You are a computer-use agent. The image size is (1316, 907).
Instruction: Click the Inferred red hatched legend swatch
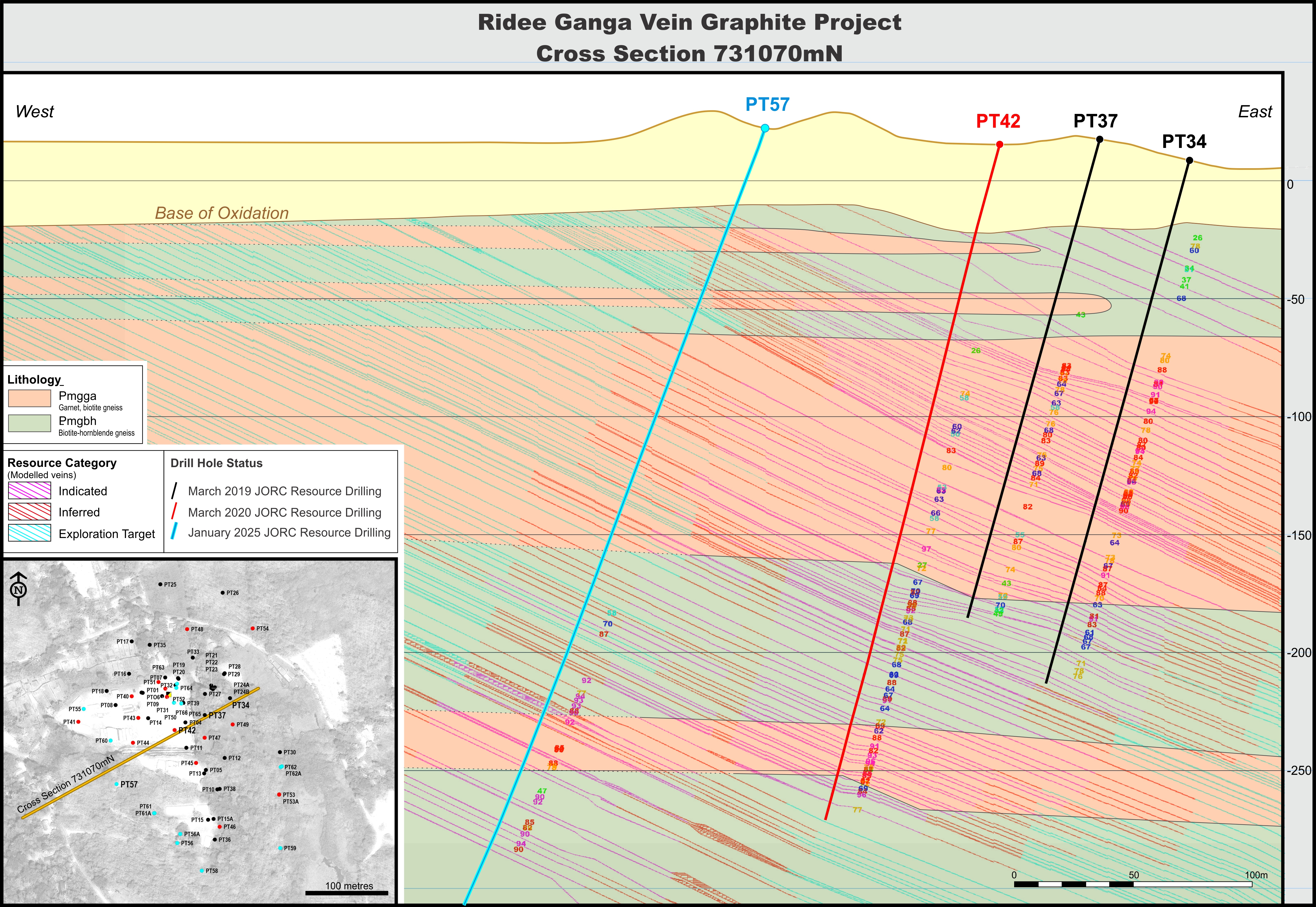30,512
